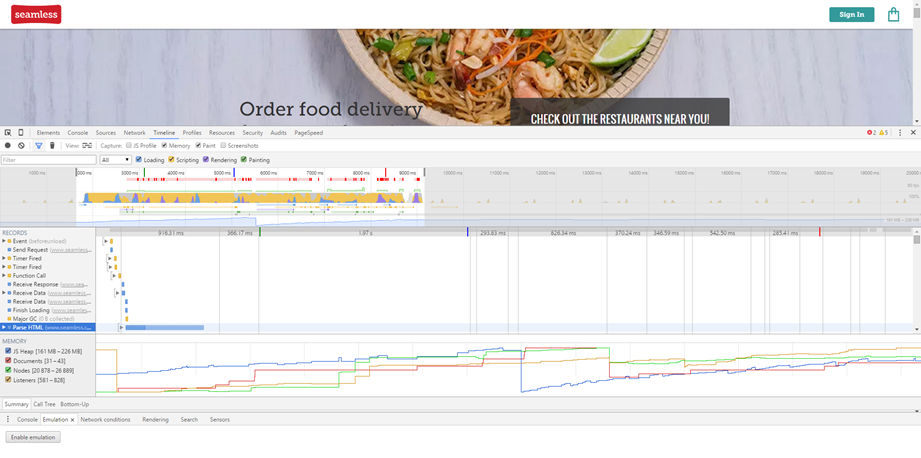Viewport: 921px width, 458px height.
Task: Open the Sensors drawer tab
Action: [x=220, y=420]
